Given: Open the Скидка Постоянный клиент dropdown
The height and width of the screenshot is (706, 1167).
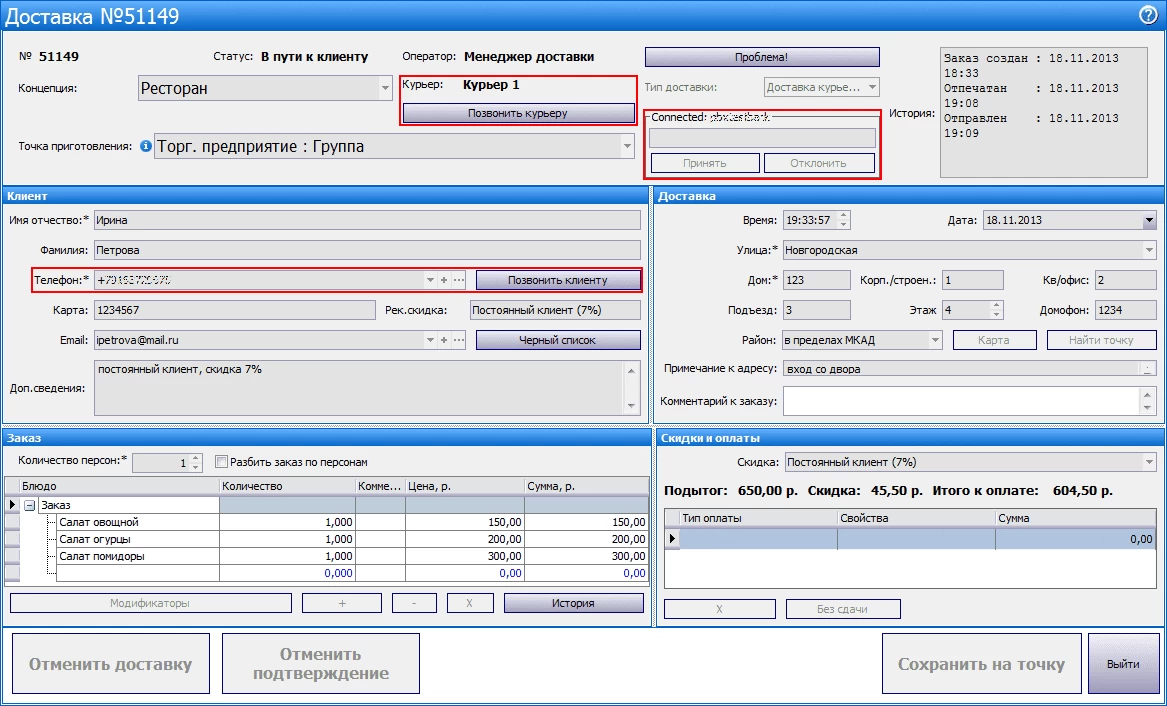Looking at the screenshot, I should pyautogui.click(x=1148, y=462).
